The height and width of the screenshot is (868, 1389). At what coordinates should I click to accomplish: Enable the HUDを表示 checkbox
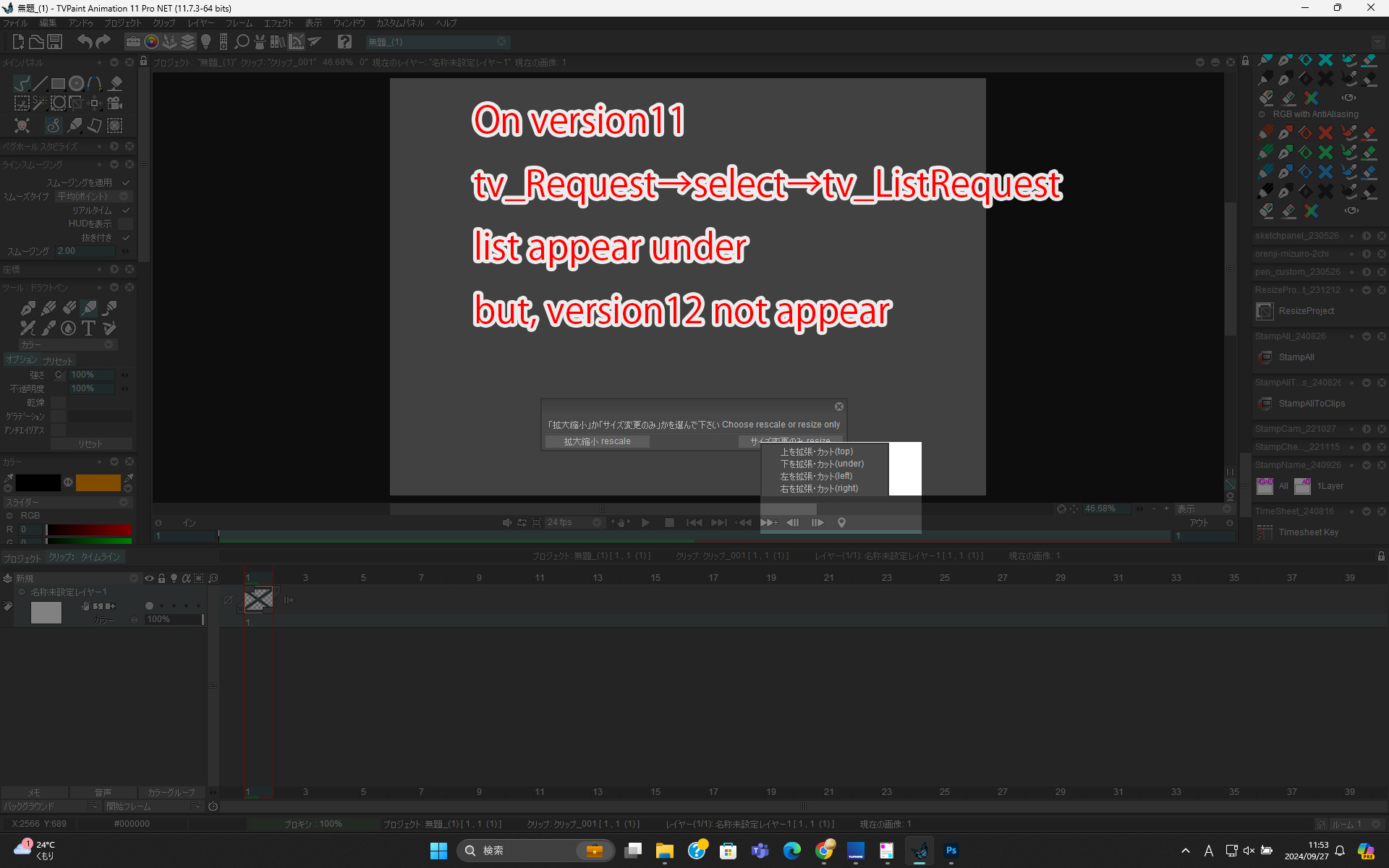click(126, 224)
